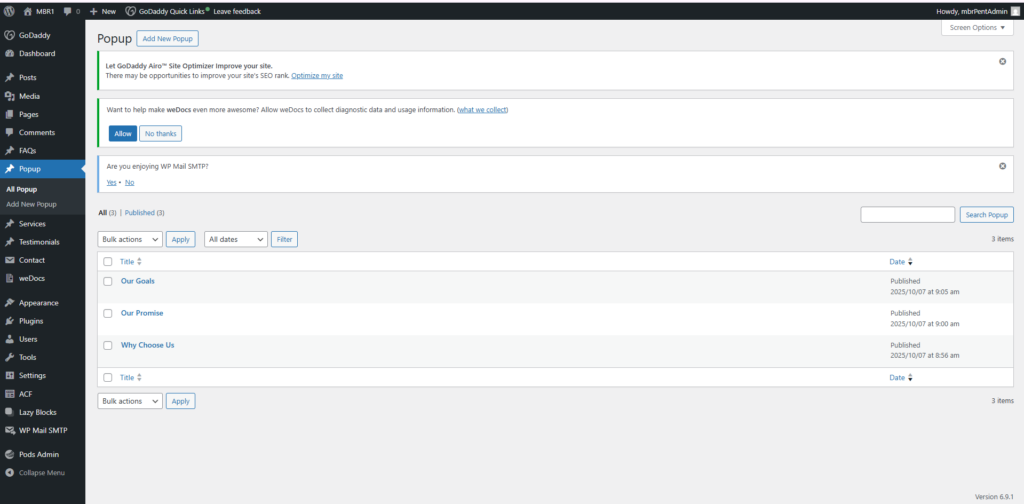Click the WordPress logo in admin bar
The image size is (1024, 504).
click(10, 11)
